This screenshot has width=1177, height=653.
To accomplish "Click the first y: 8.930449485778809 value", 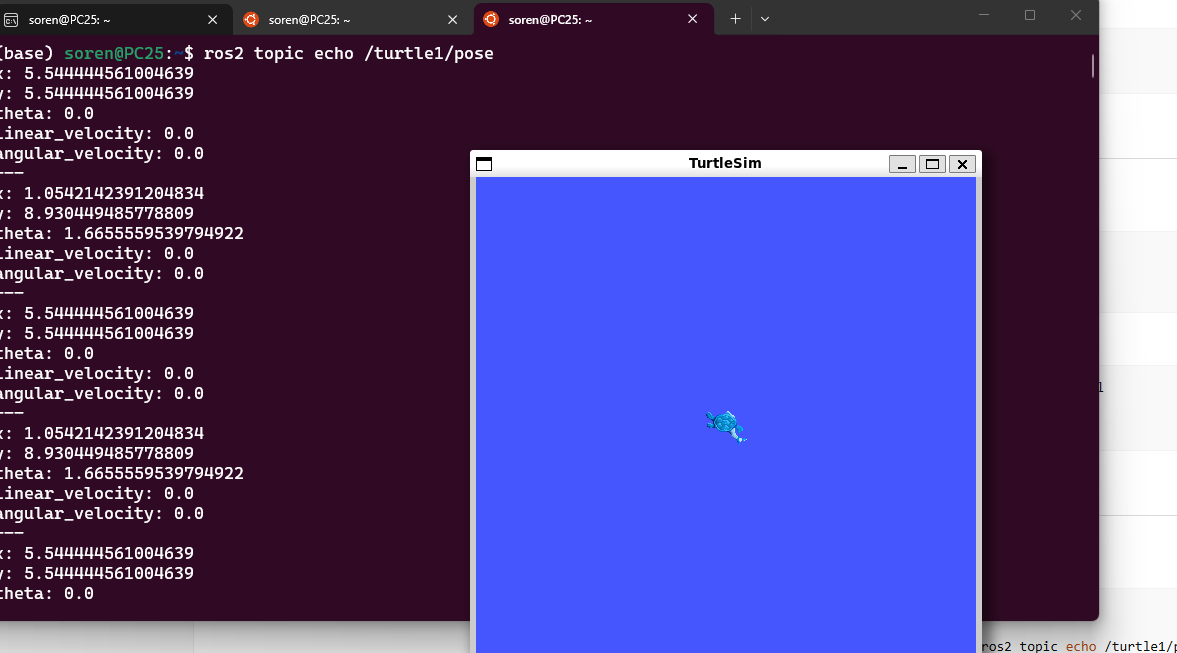I will (108, 213).
